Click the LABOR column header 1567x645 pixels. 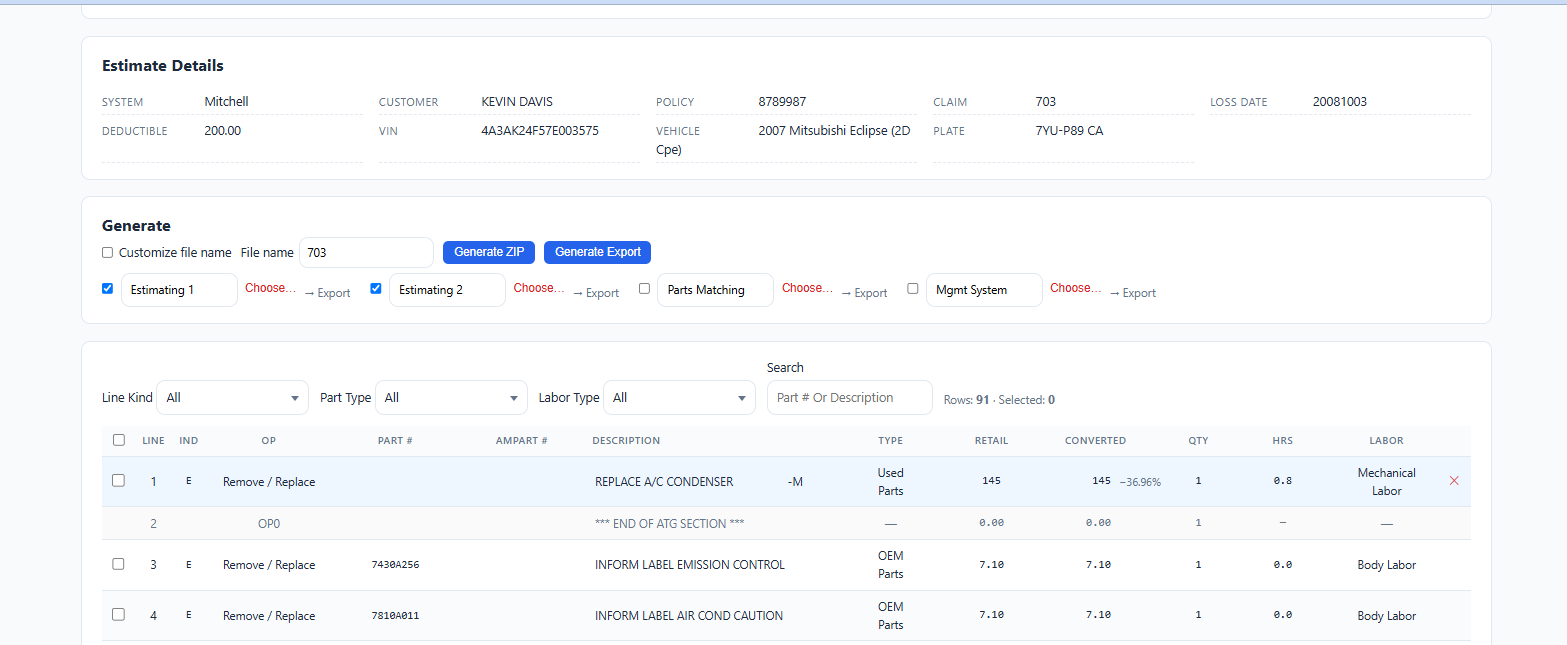(1386, 441)
